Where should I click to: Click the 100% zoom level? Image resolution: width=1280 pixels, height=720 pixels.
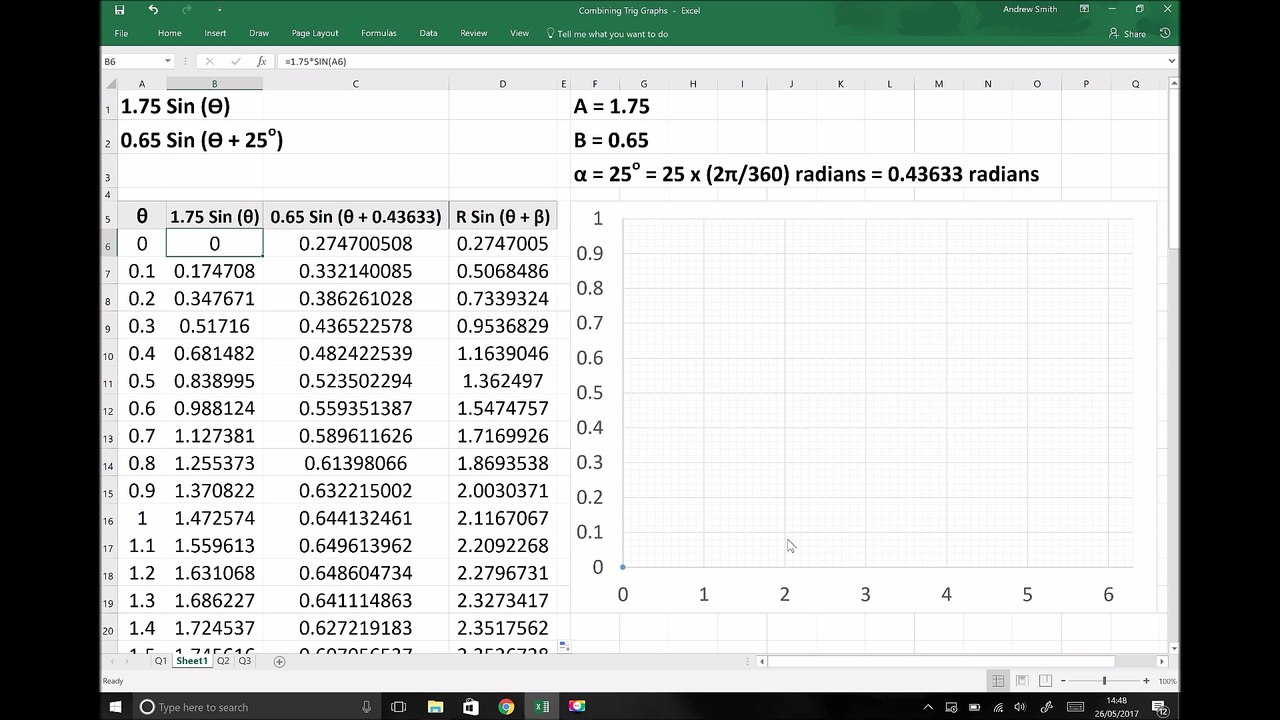click(1167, 681)
